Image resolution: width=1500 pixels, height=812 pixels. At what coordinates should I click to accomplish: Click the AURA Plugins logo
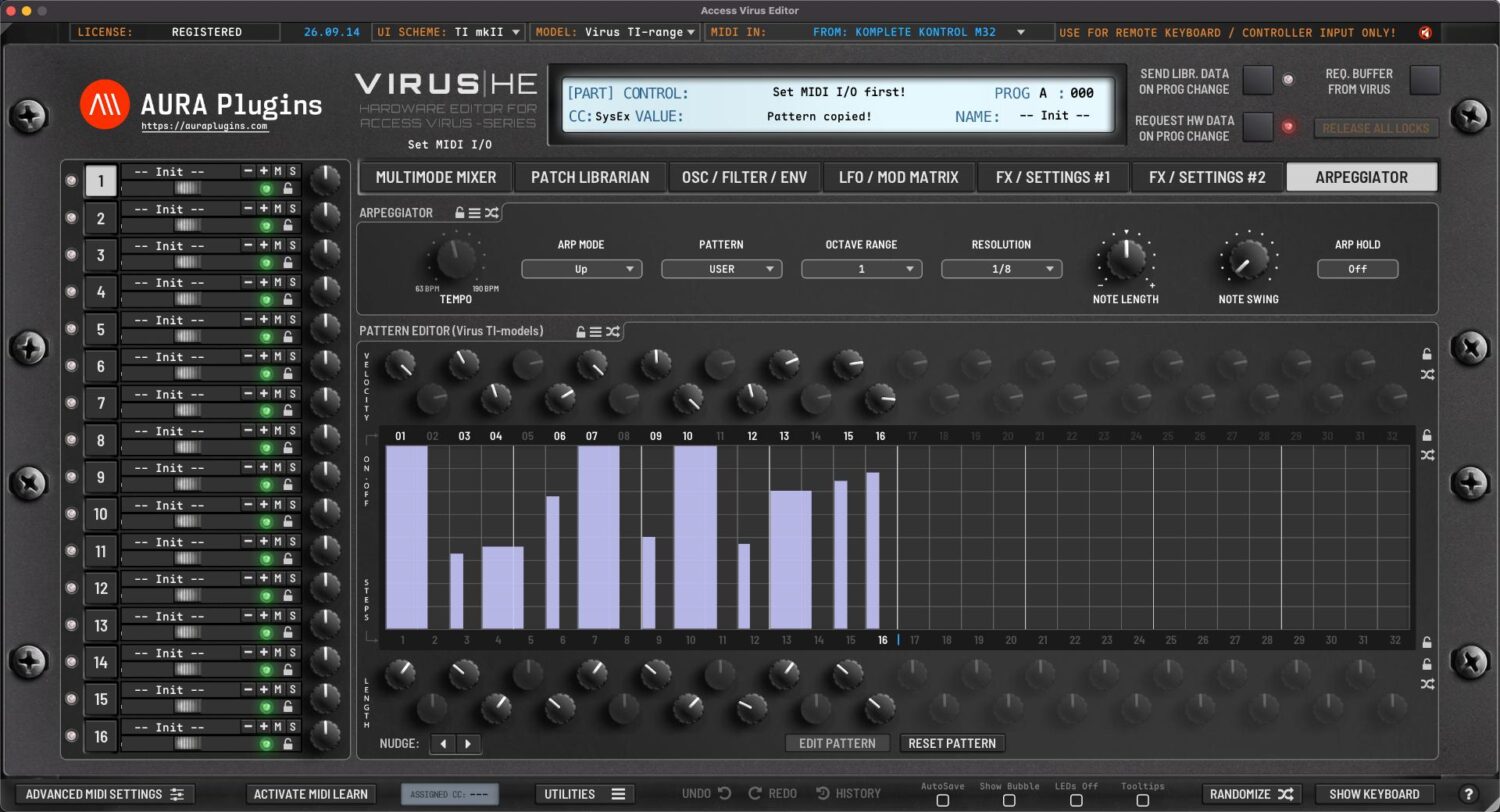(104, 104)
